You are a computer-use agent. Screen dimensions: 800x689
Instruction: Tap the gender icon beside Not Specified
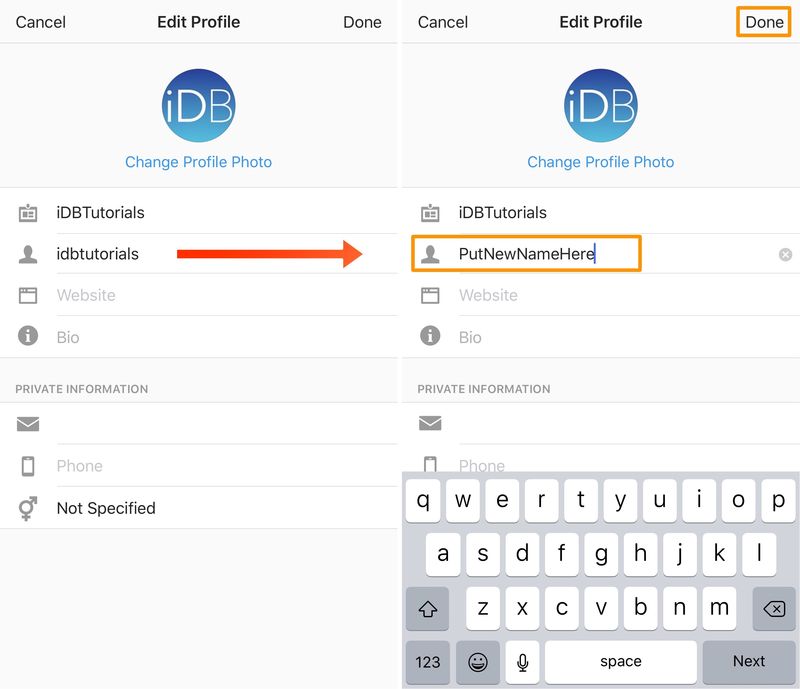click(28, 508)
